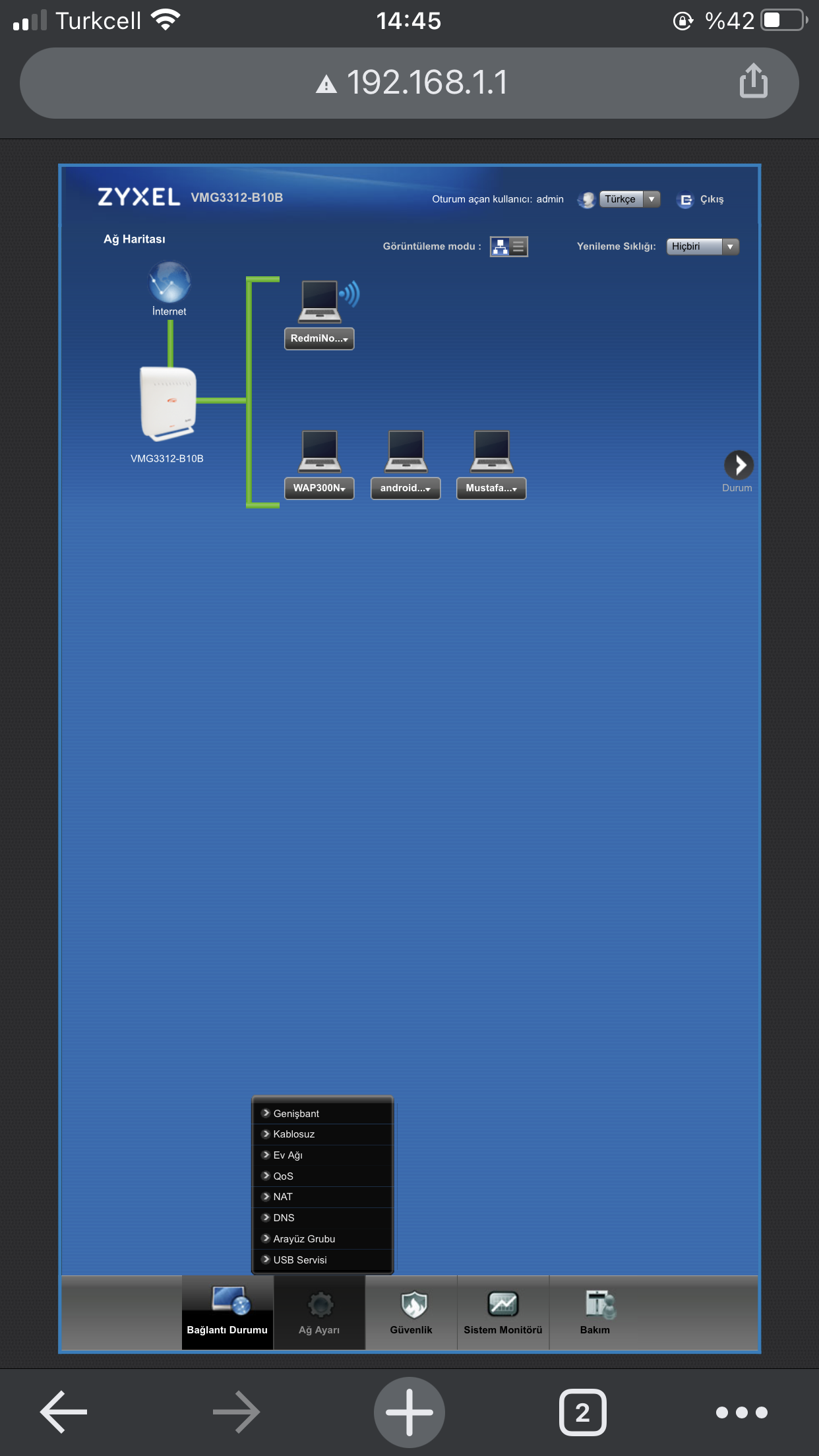
Task: Tap the not-secure warning triangle
Action: [326, 84]
